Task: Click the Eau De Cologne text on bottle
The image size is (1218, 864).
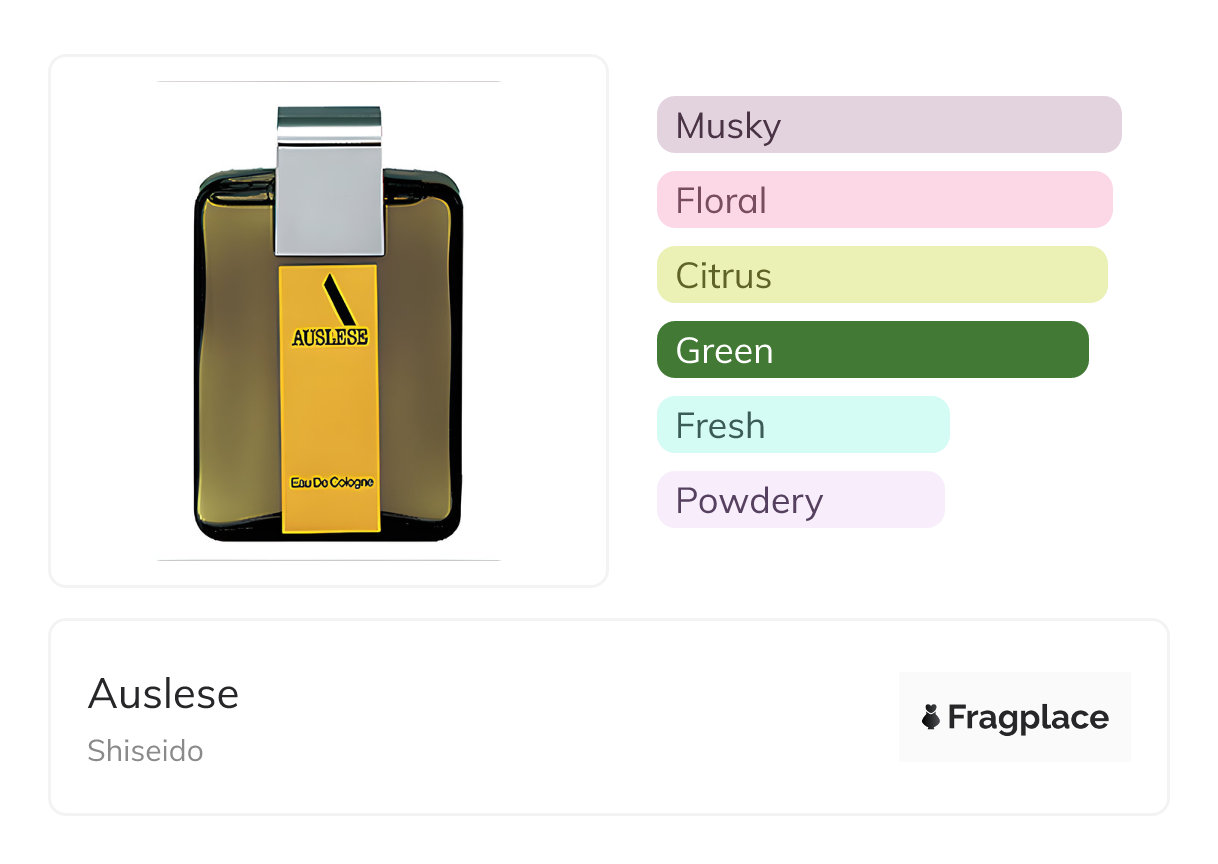Action: [331, 483]
